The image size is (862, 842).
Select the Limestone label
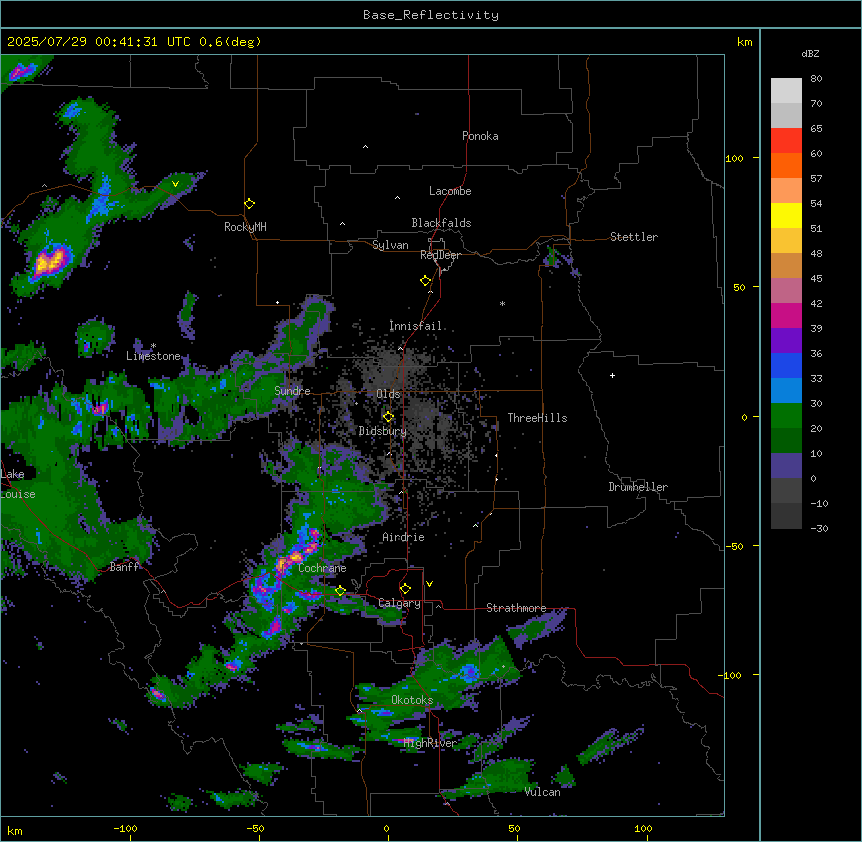(153, 356)
